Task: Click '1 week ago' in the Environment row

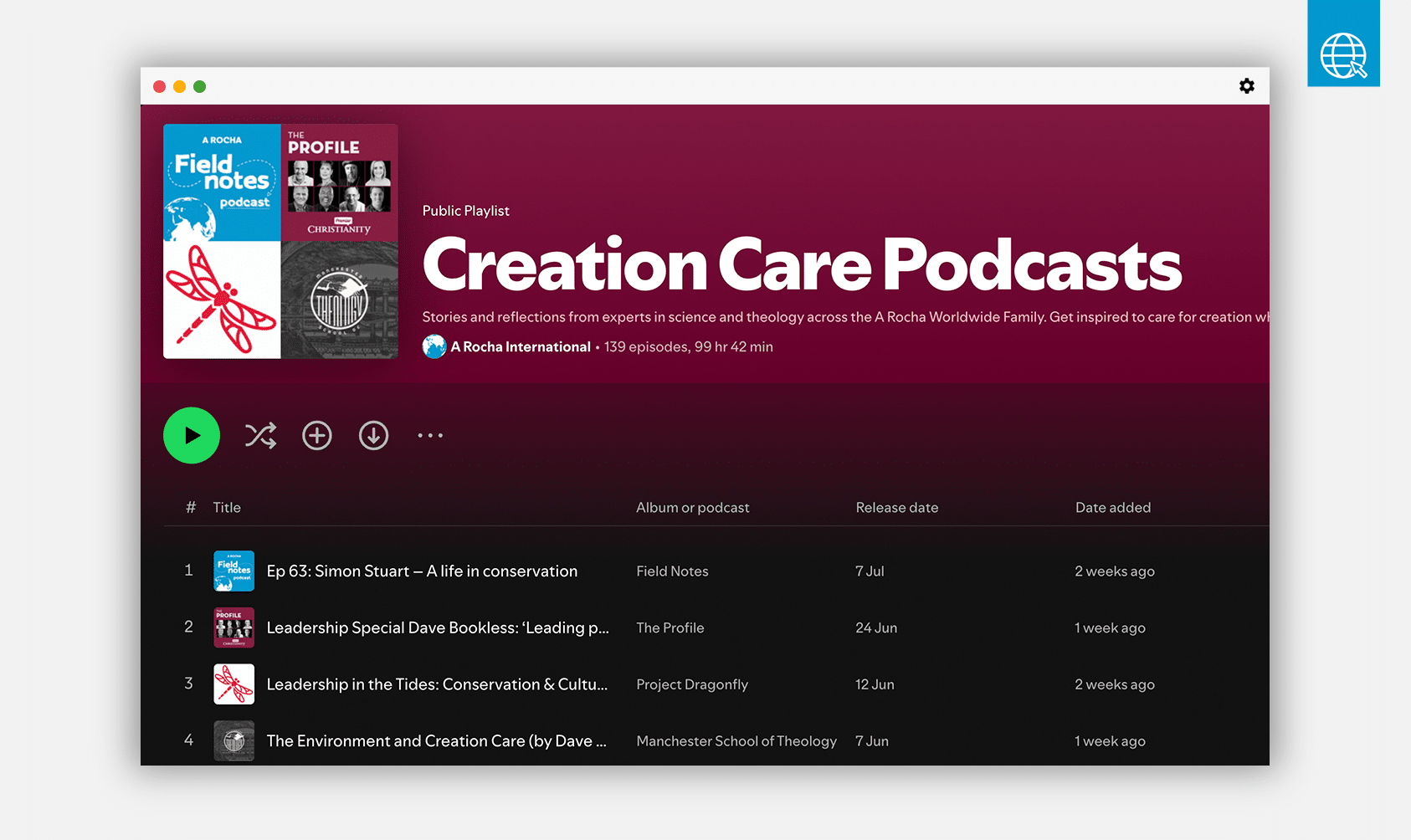Action: 1110,741
